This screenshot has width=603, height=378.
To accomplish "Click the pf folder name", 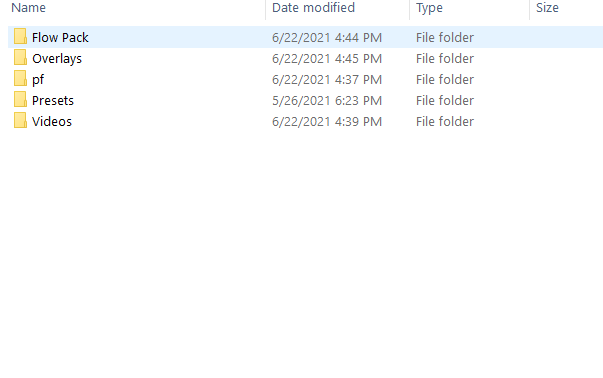I will tap(38, 80).
